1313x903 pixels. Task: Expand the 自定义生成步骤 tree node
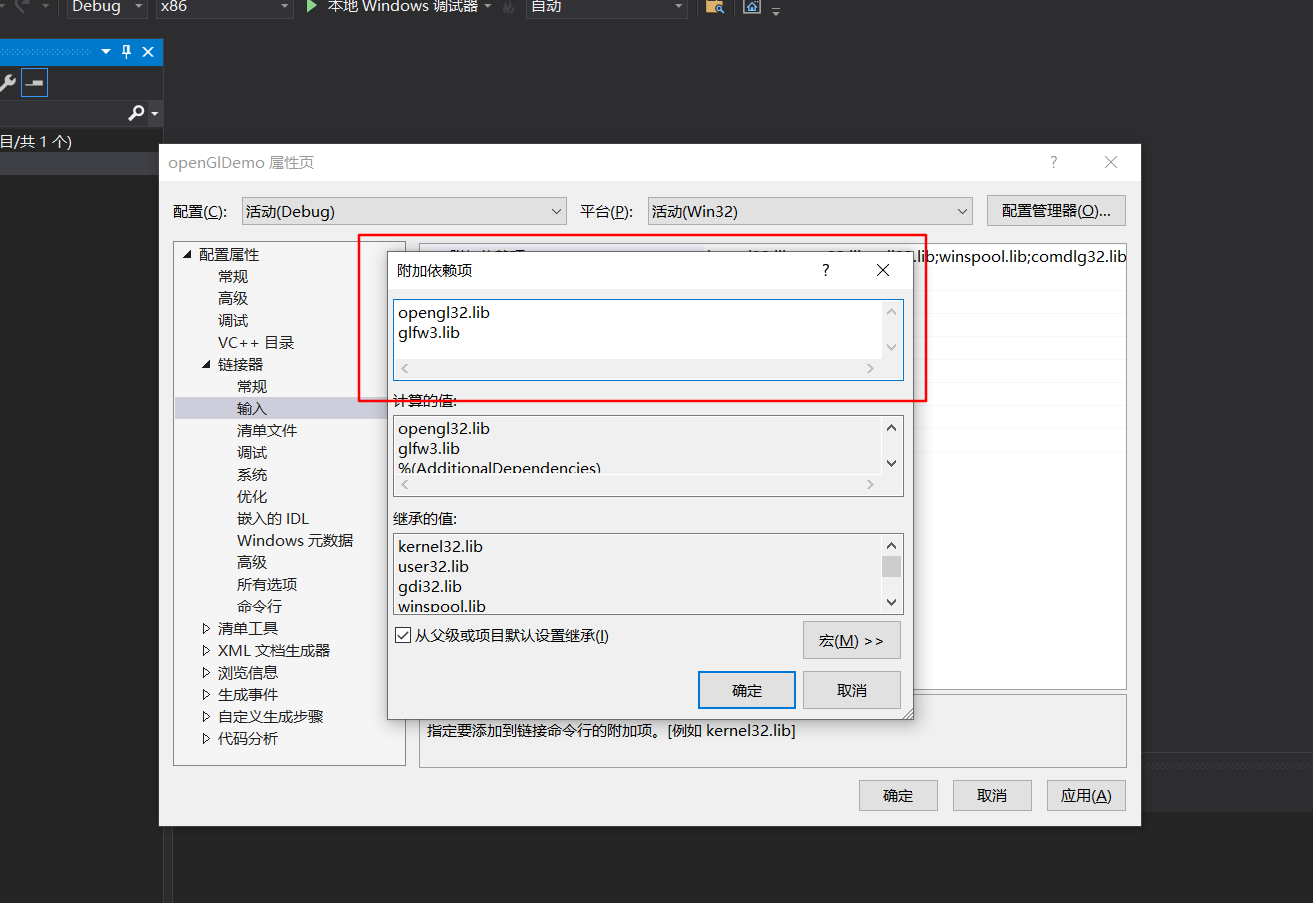point(207,717)
